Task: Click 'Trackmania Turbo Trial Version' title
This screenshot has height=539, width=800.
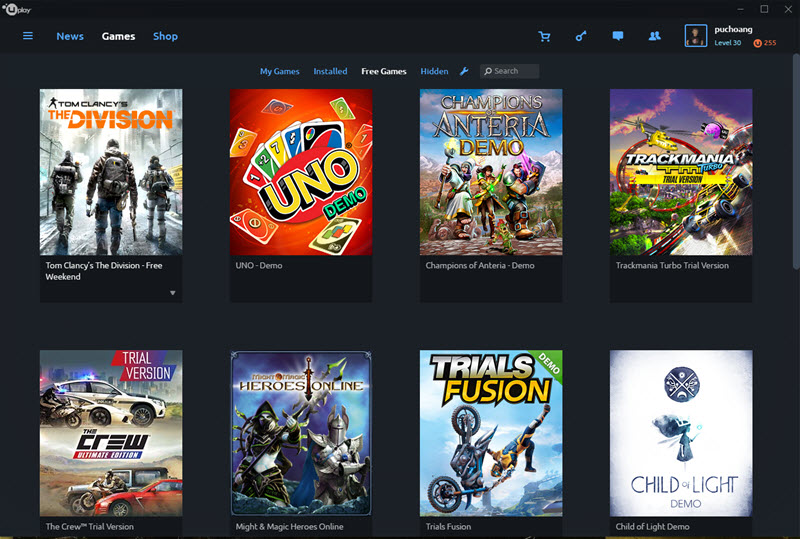Action: coord(672,265)
